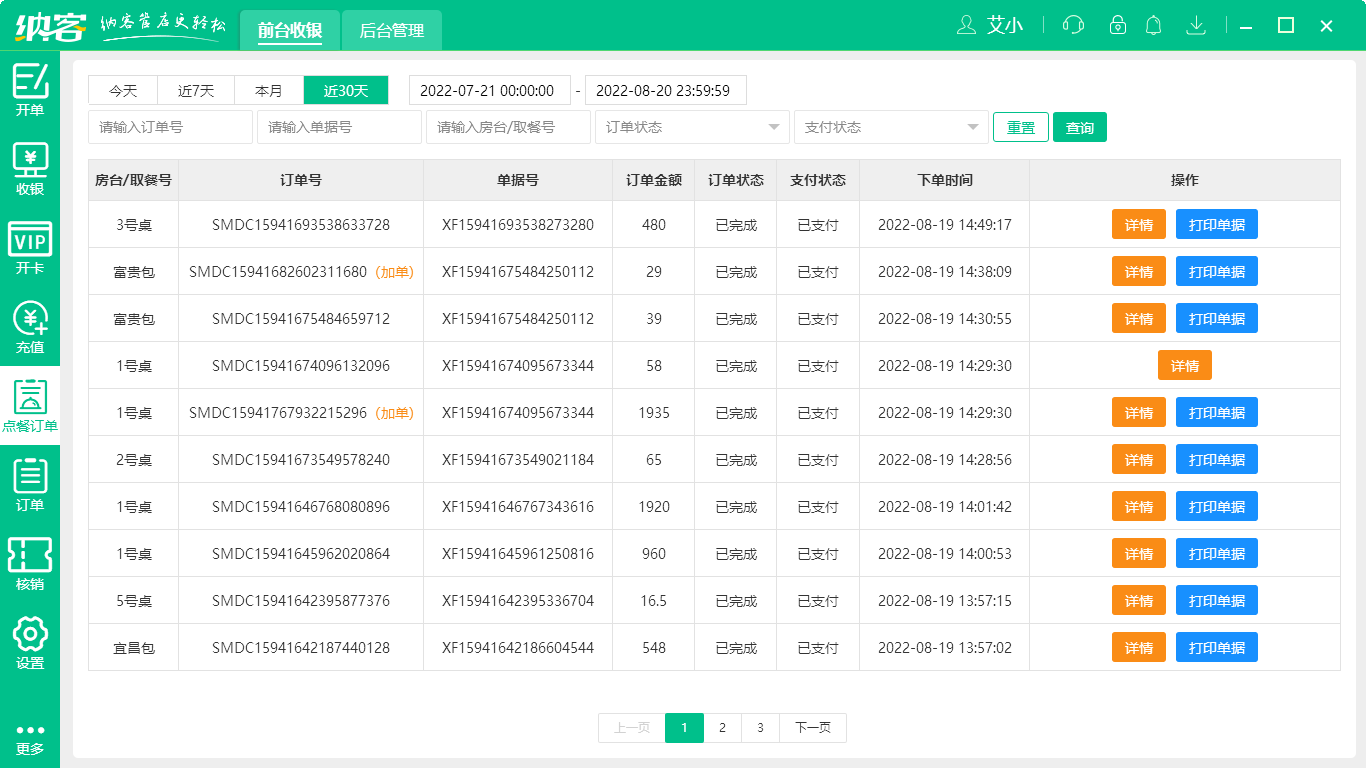Switch to the 后台管理 tab
The height and width of the screenshot is (768, 1366).
[x=391, y=30]
